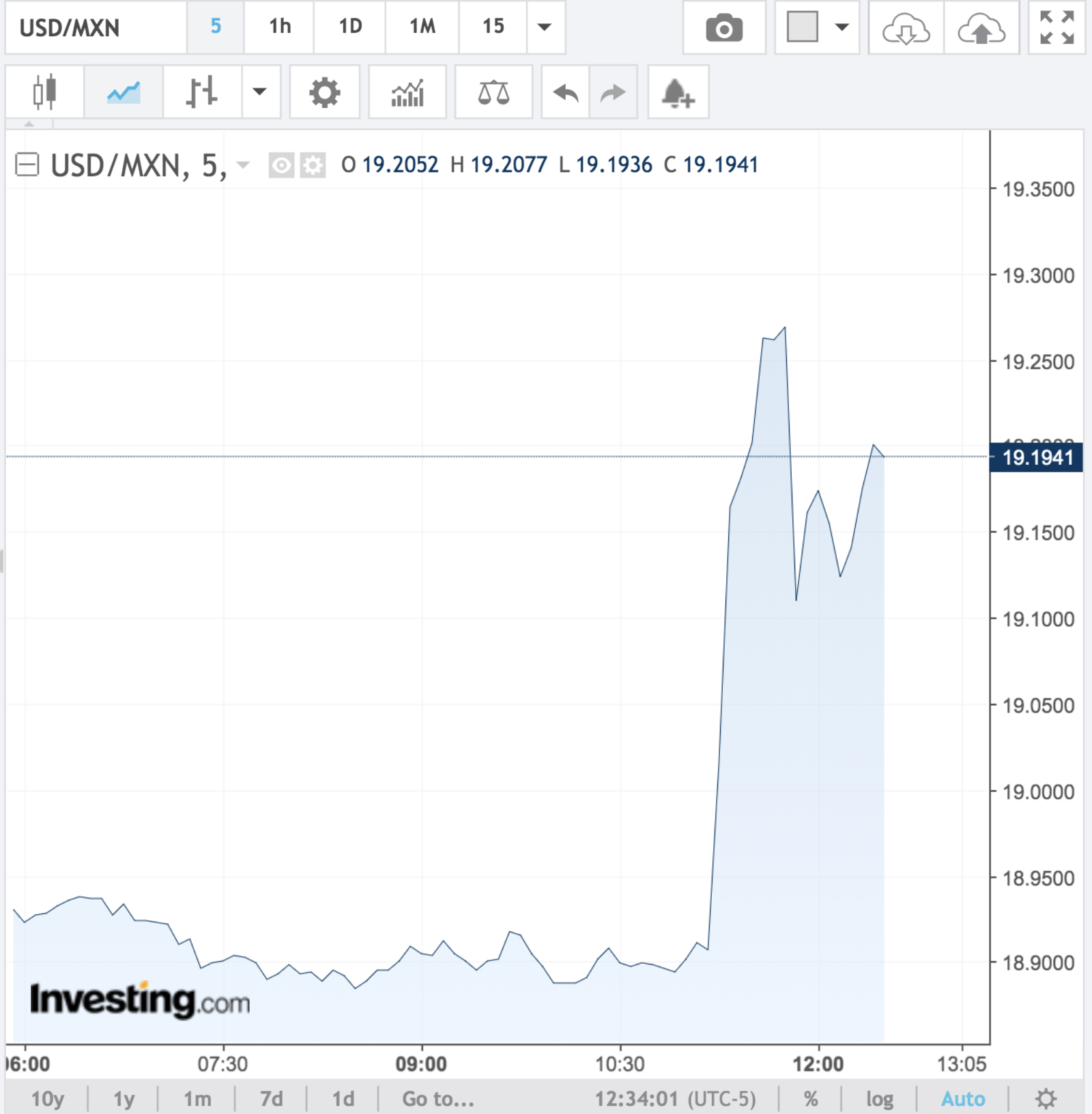Open the color swatch square
The image size is (1092, 1114).
(x=802, y=27)
